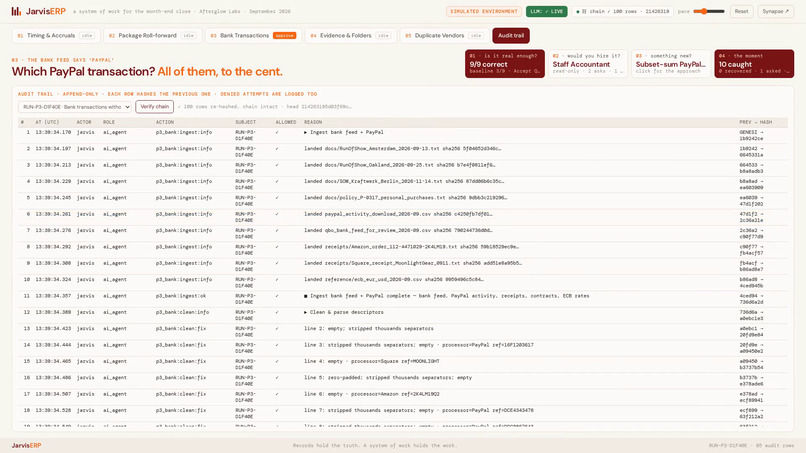The image size is (806, 453).
Task: Click the line 5 zero-padded row
Action: click(403, 380)
